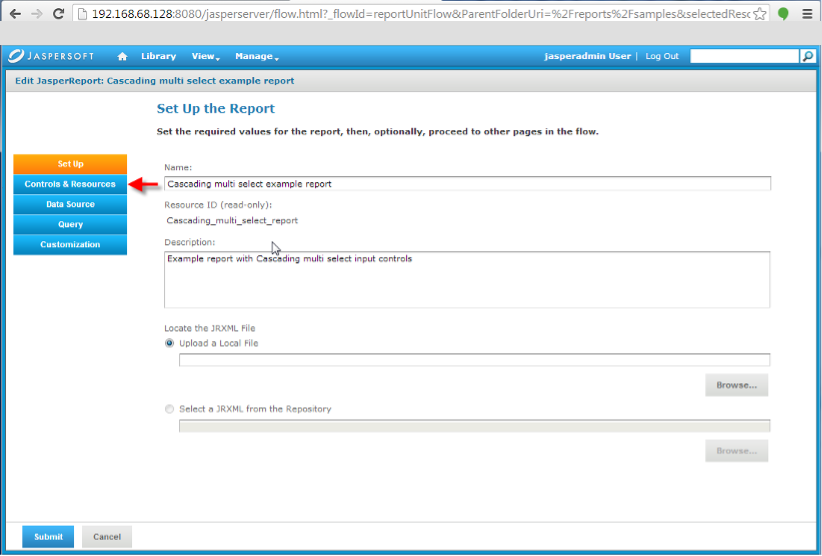Click the Set Up the Report heading
The image size is (822, 556).
pos(215,108)
